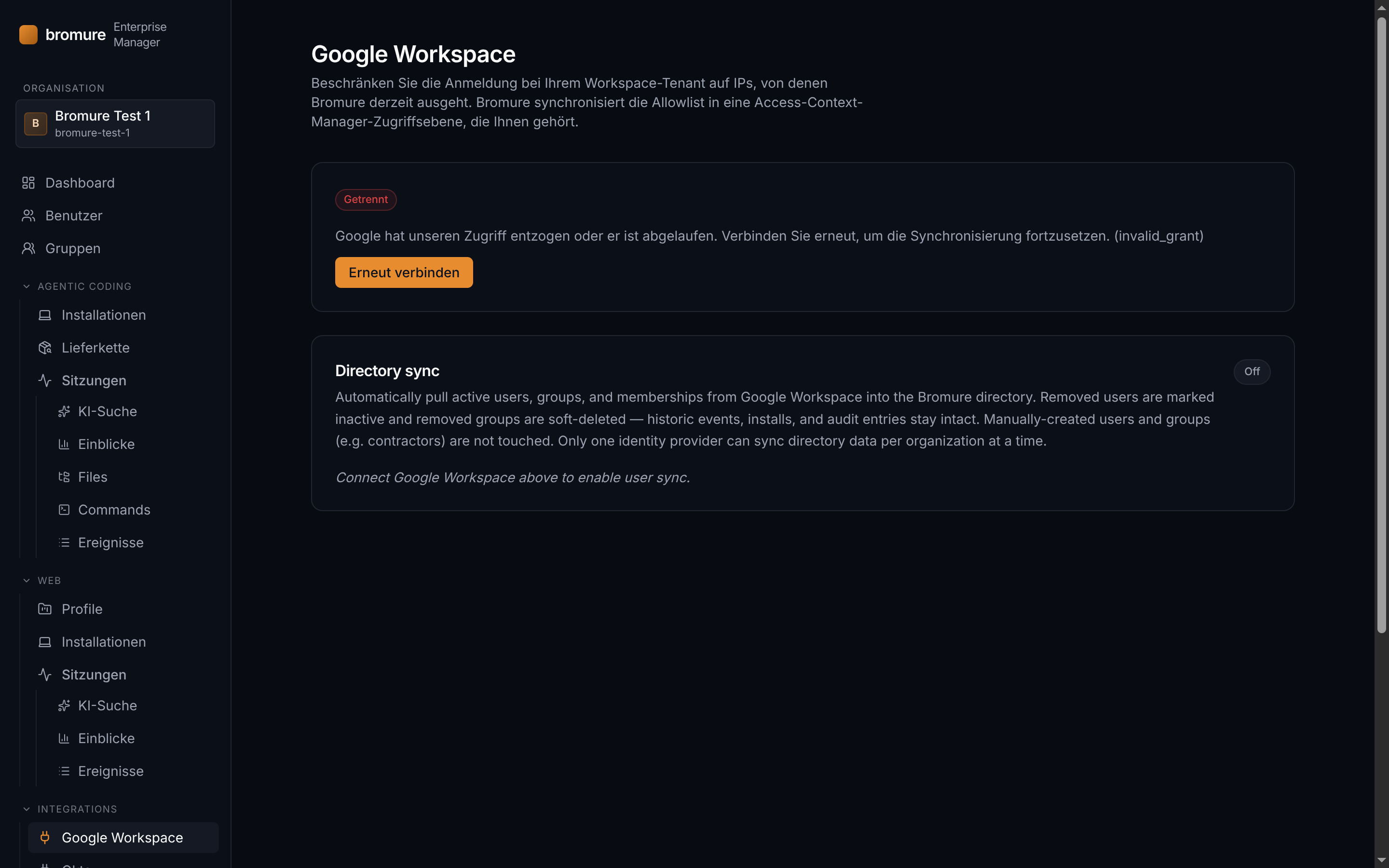Click the scrollbar down arrow
Image resolution: width=1389 pixels, height=868 pixels.
(1382, 861)
